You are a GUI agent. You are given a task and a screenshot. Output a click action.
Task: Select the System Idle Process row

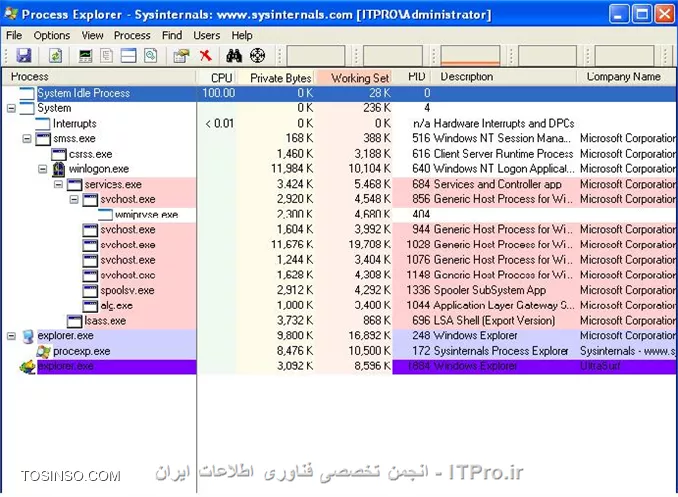coord(339,93)
